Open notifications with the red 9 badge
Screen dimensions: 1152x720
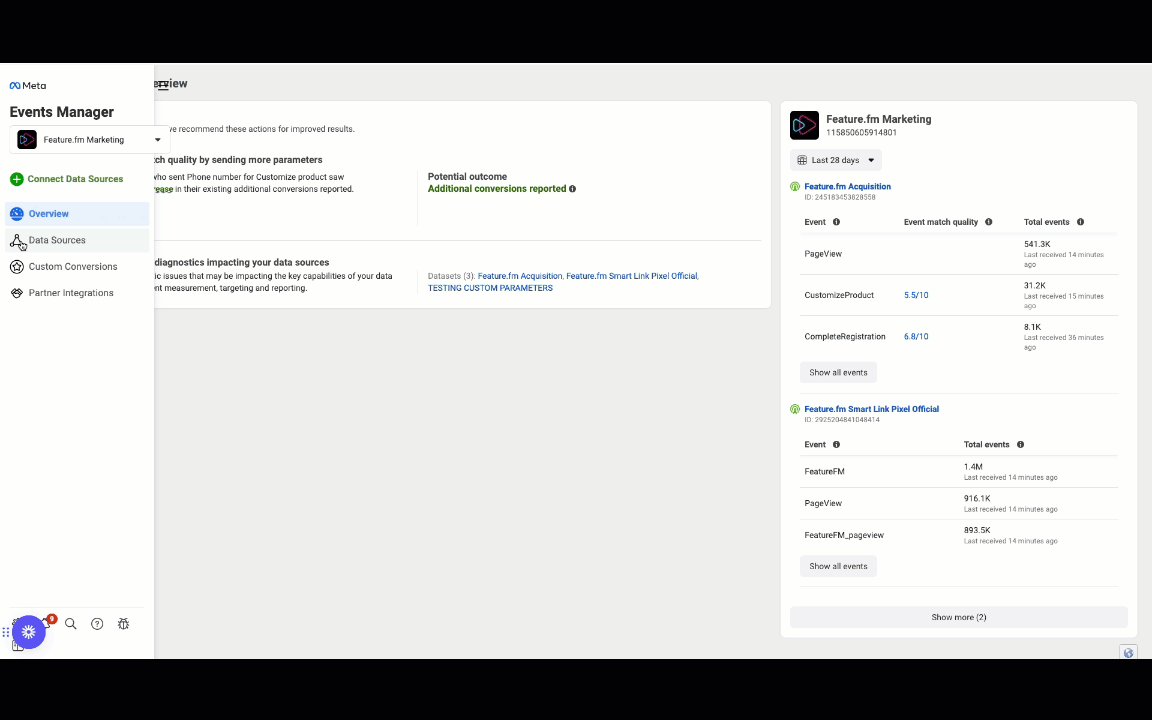(x=49, y=622)
